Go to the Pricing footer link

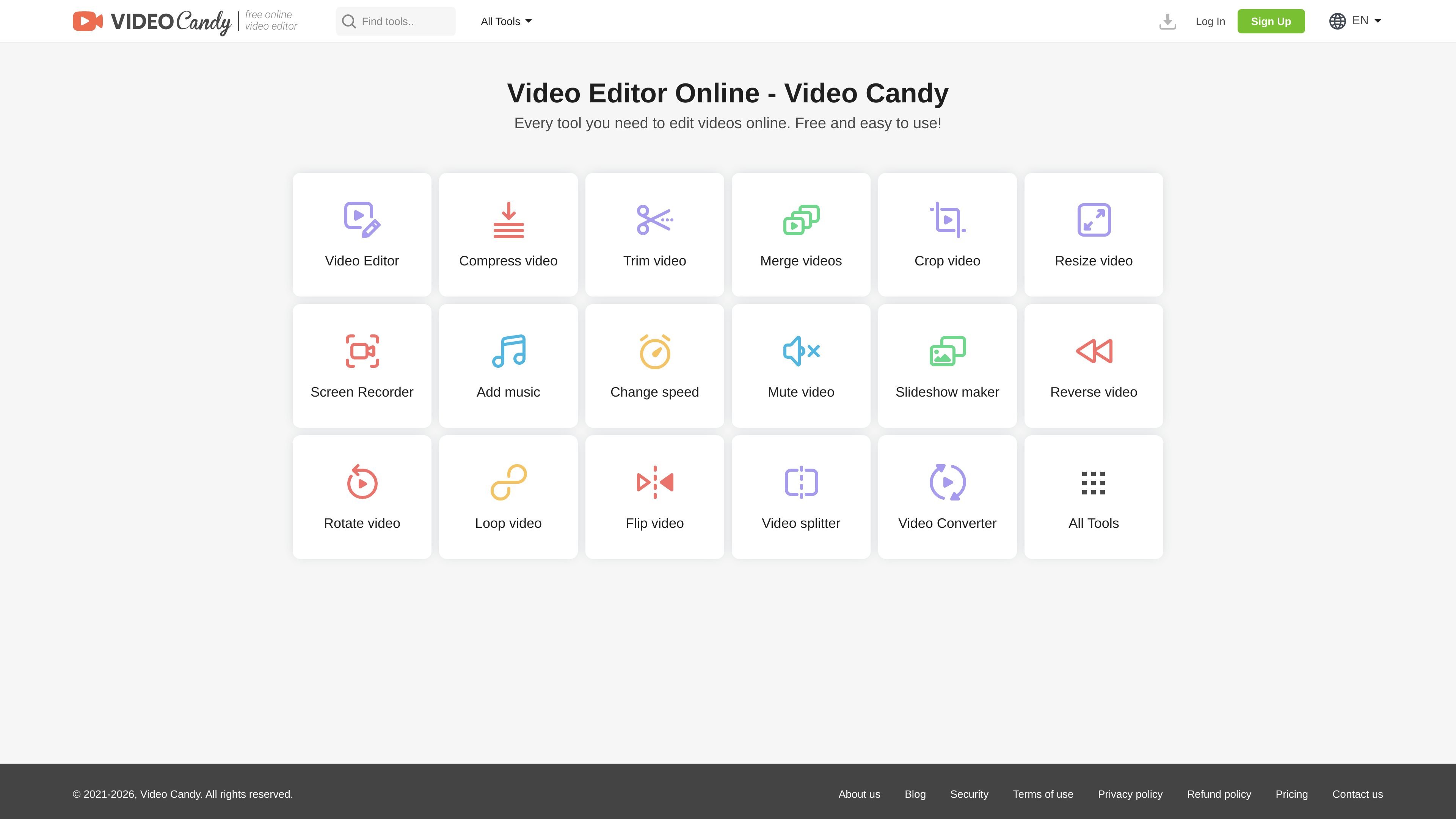click(x=1291, y=794)
